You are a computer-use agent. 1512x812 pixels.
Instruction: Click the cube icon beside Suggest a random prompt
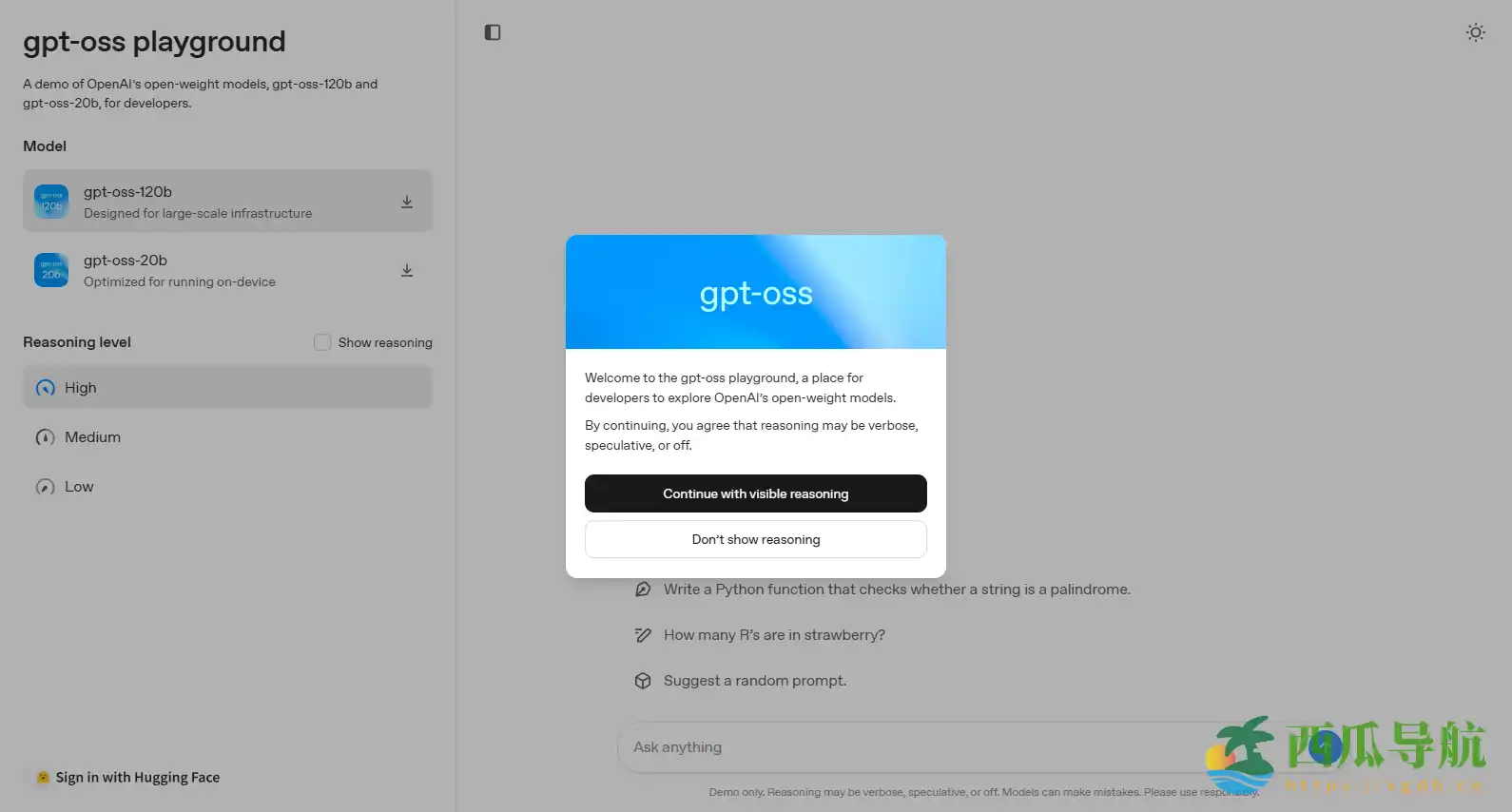tap(643, 681)
